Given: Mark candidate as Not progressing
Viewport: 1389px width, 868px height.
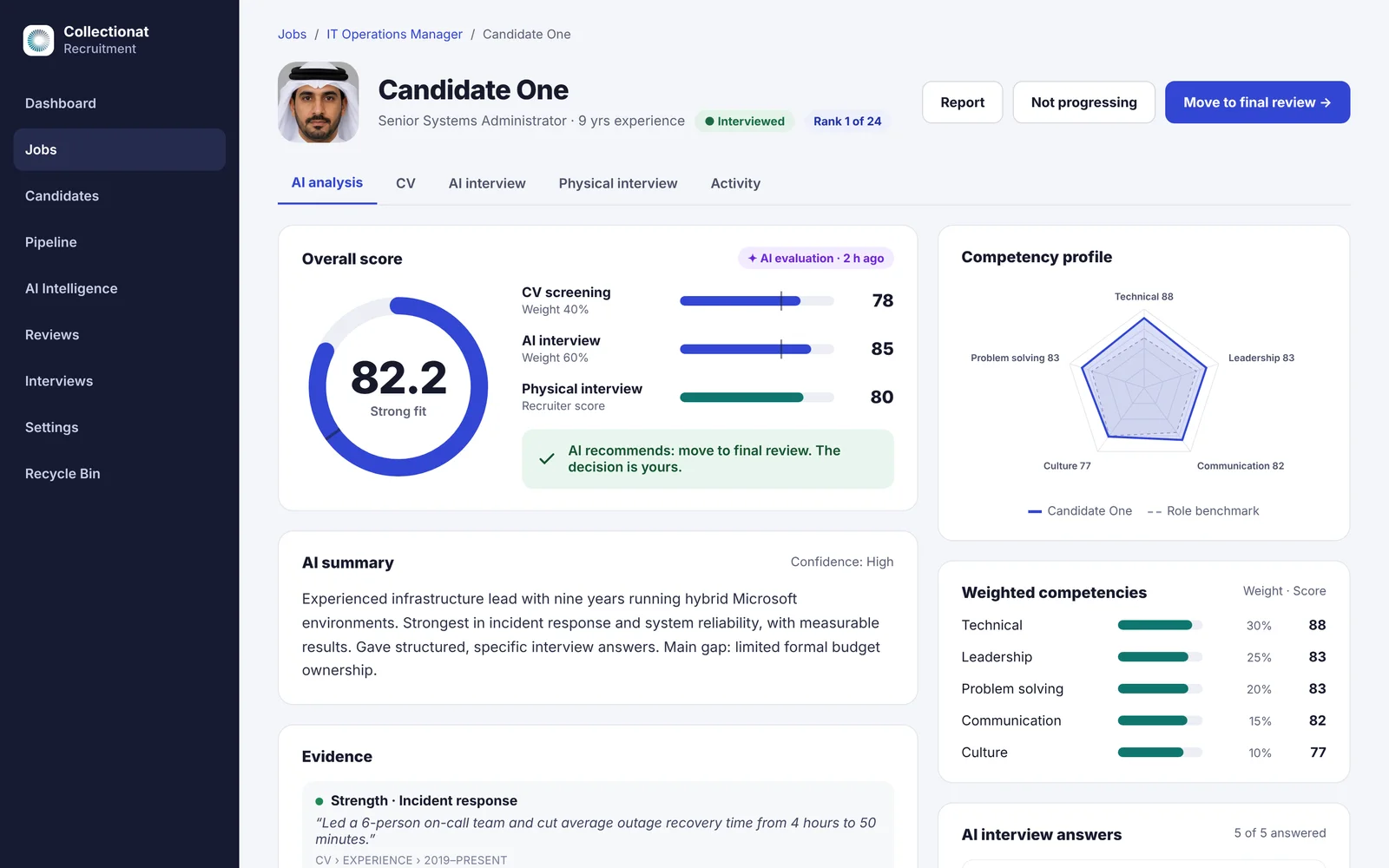Looking at the screenshot, I should 1083,102.
